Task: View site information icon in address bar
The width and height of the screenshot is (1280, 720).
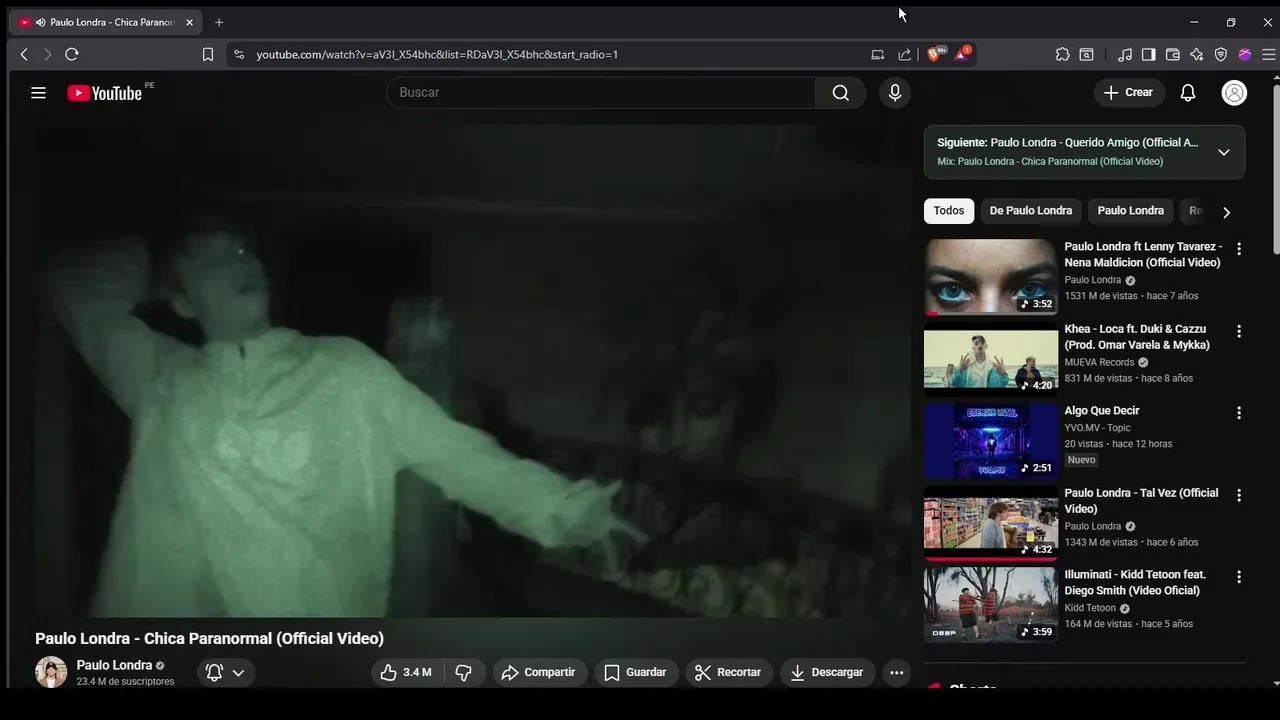Action: [238, 55]
